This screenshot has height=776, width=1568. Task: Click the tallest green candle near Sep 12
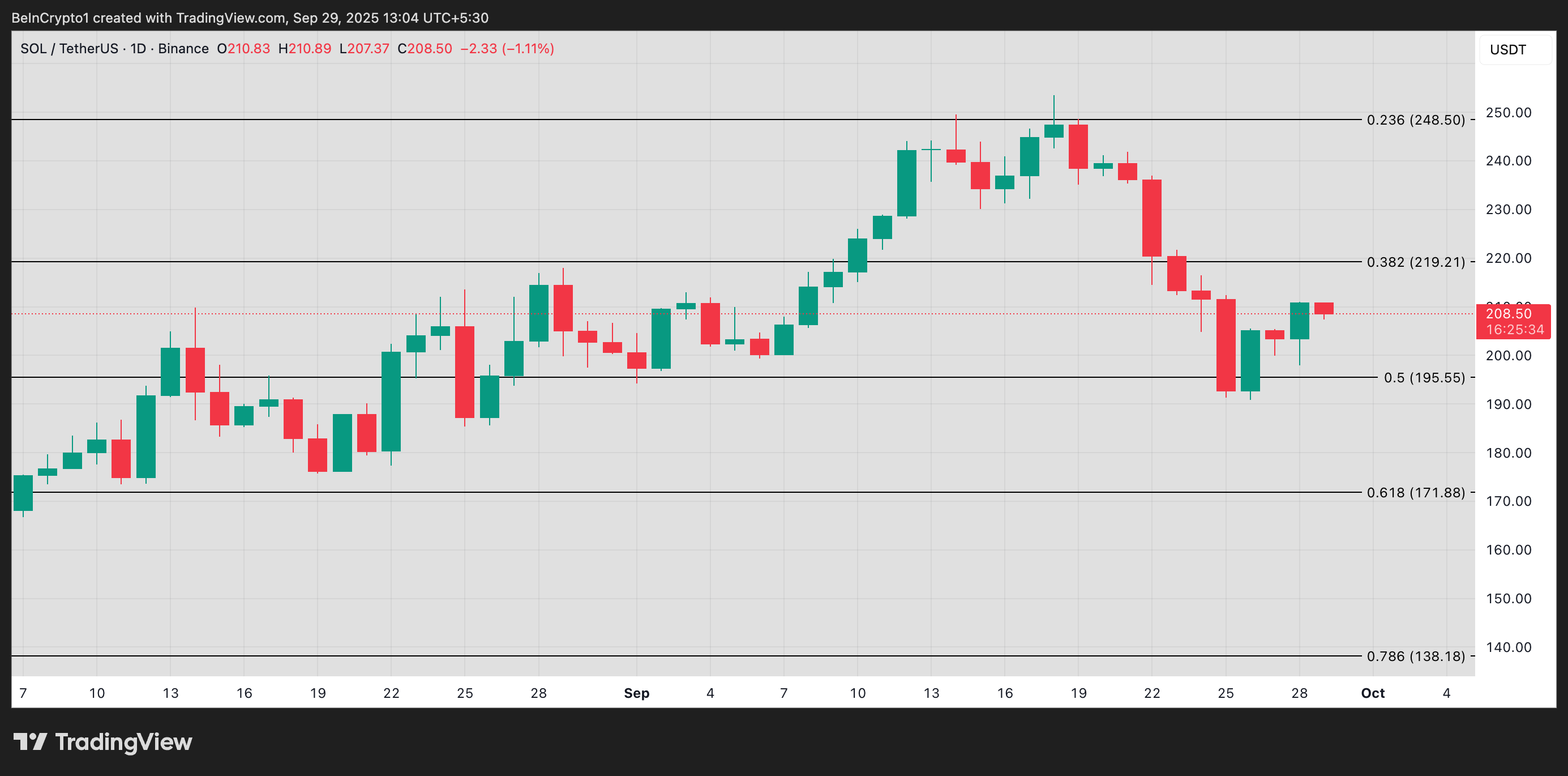coord(906,183)
